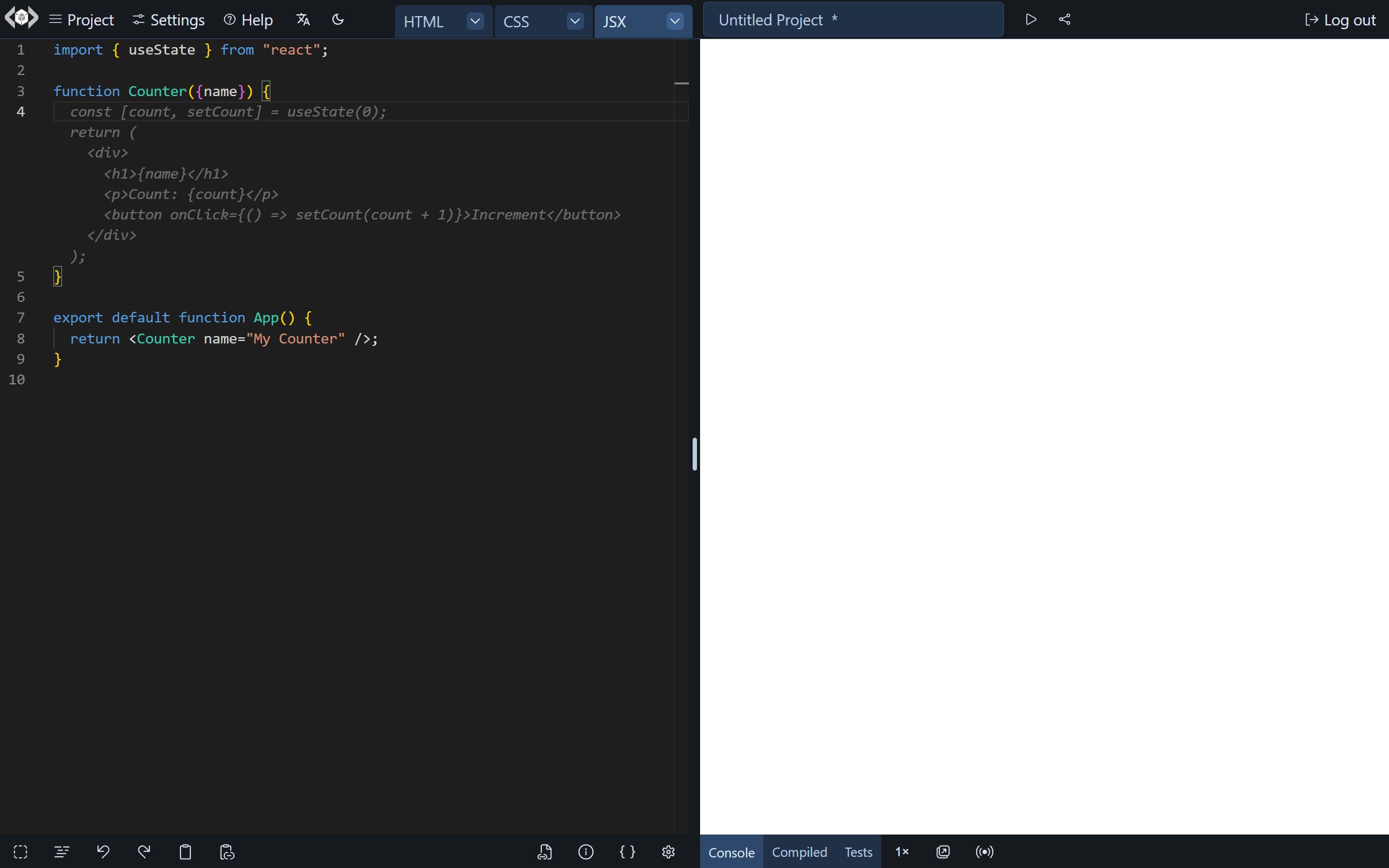The height and width of the screenshot is (868, 1389).
Task: Open the HTML panel dropdown
Action: click(x=475, y=20)
